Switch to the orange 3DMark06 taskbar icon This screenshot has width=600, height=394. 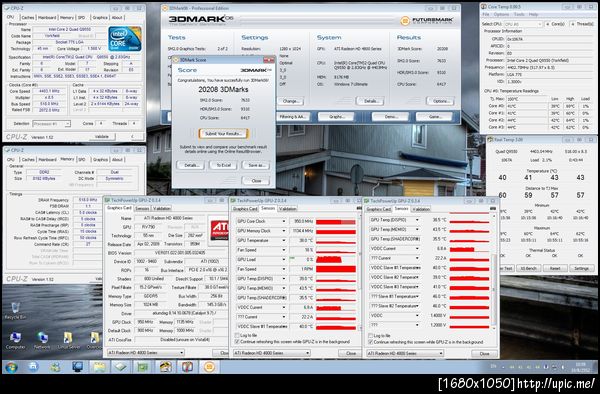(209, 367)
